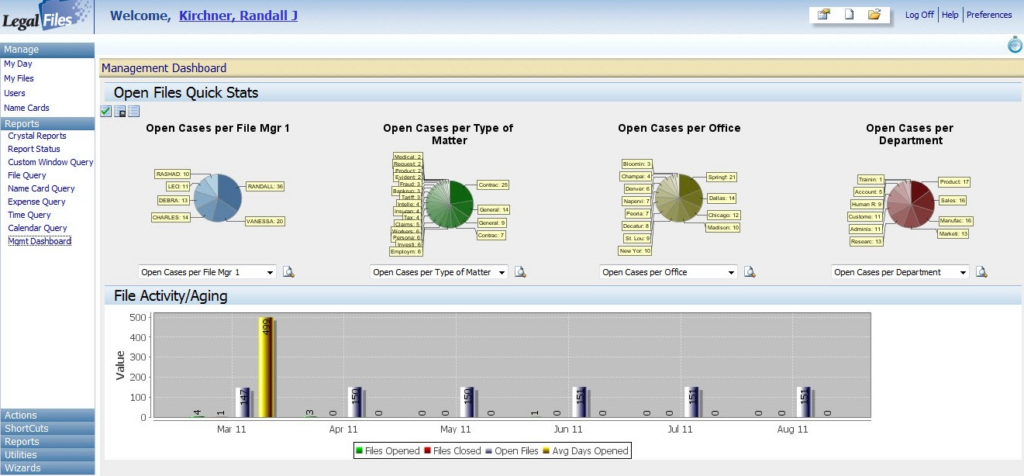Click the DEBRA: 13 pie label
1024x476 pixels.
(x=174, y=200)
